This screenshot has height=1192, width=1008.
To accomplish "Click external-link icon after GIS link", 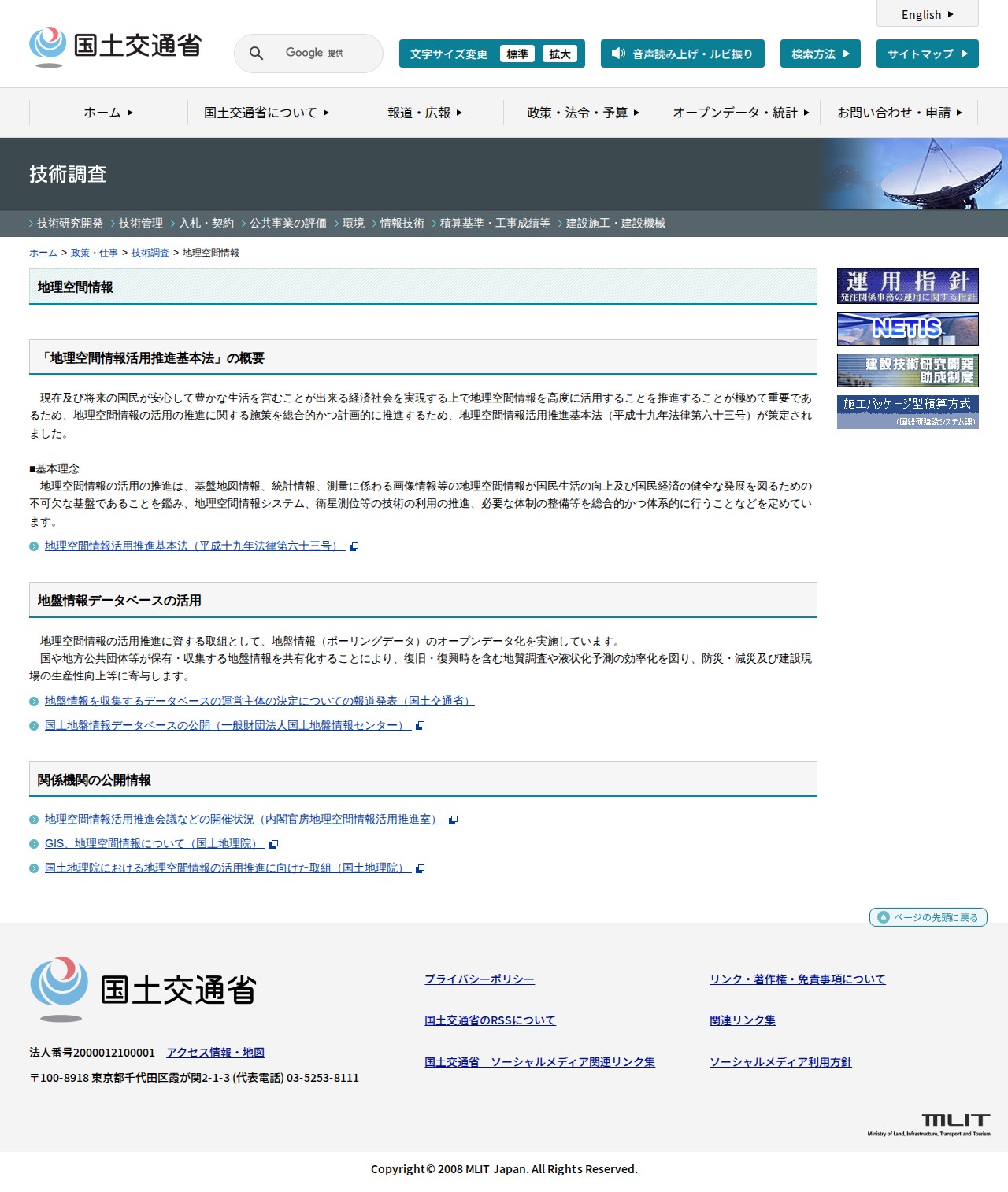I will 274,844.
